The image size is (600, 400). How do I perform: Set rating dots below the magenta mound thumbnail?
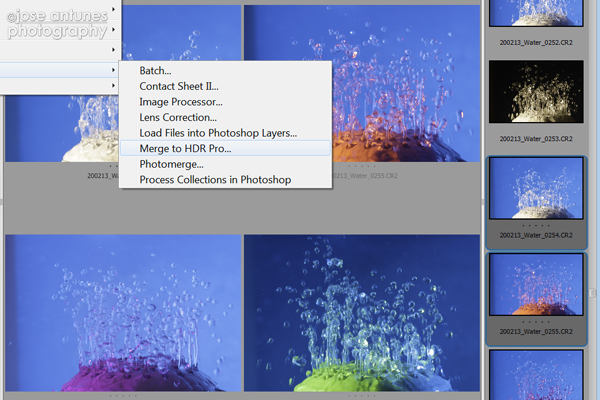123,395
